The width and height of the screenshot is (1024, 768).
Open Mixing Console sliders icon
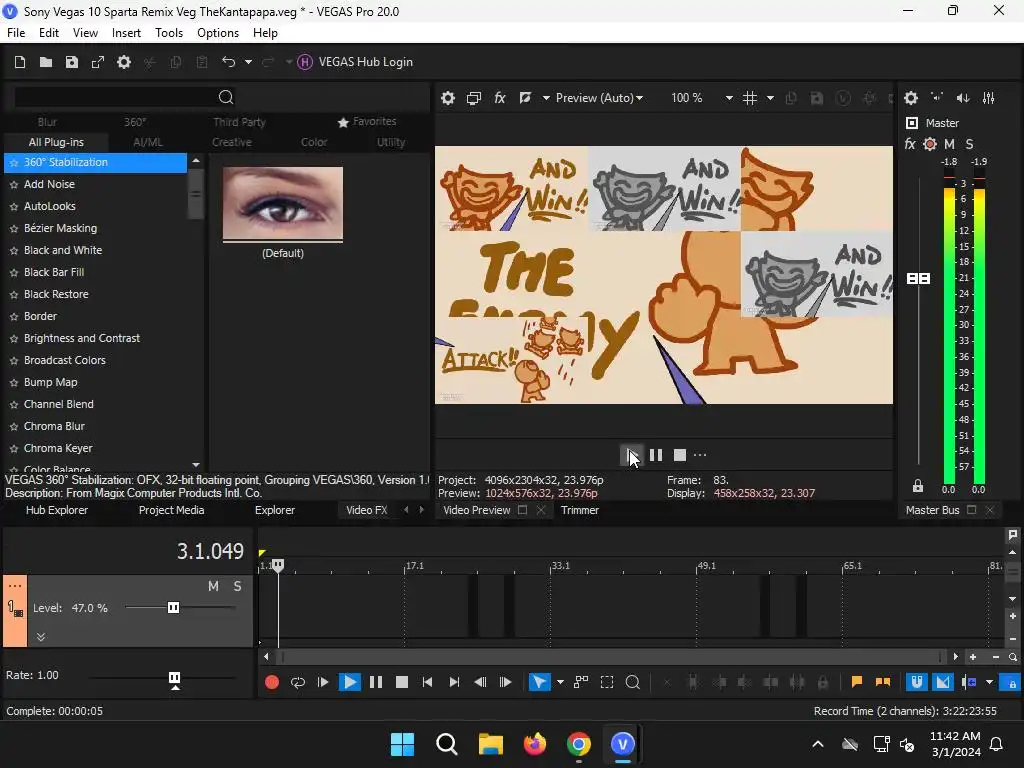pyautogui.click(x=989, y=98)
